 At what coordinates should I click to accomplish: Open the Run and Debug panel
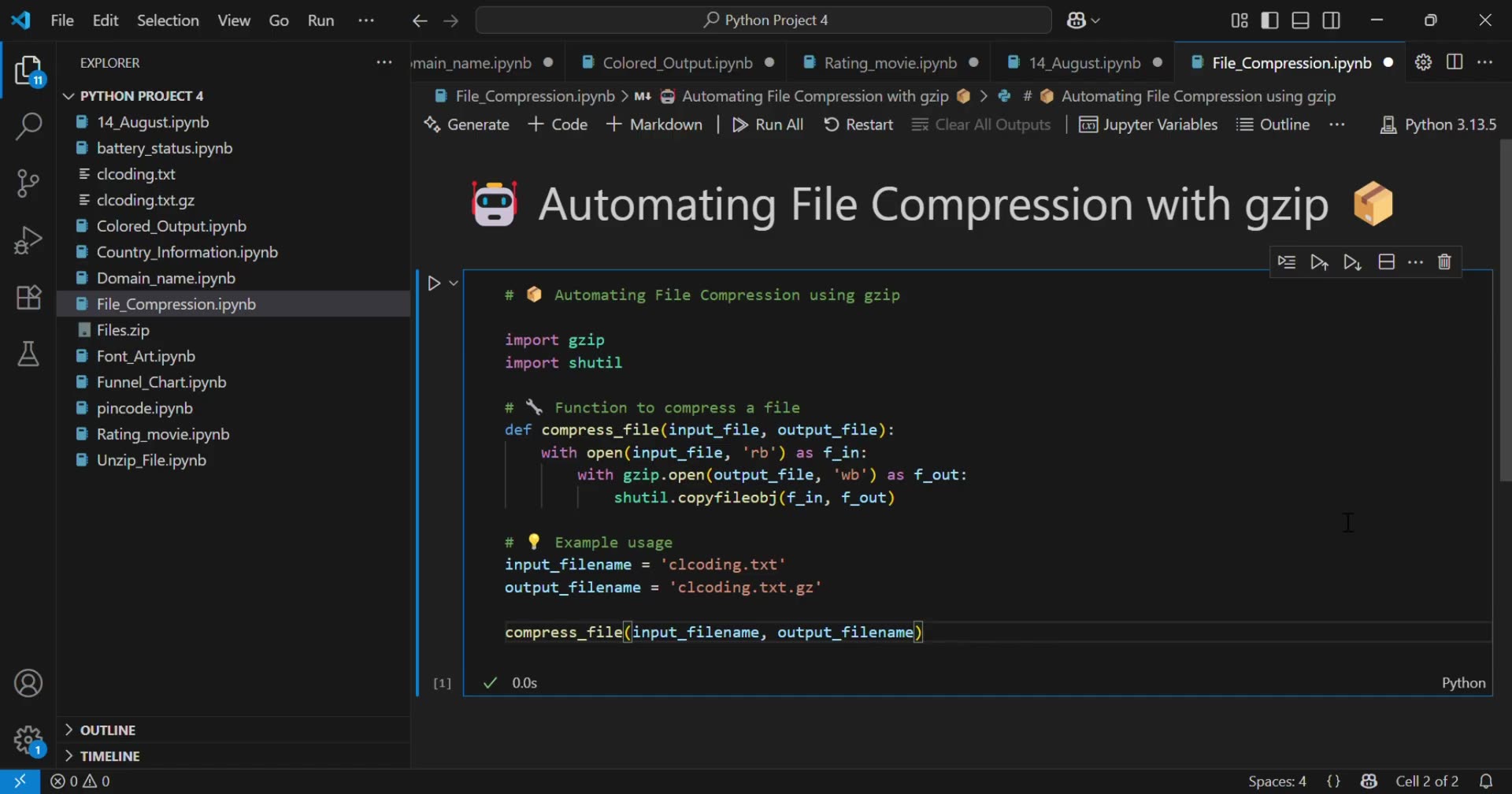[28, 239]
